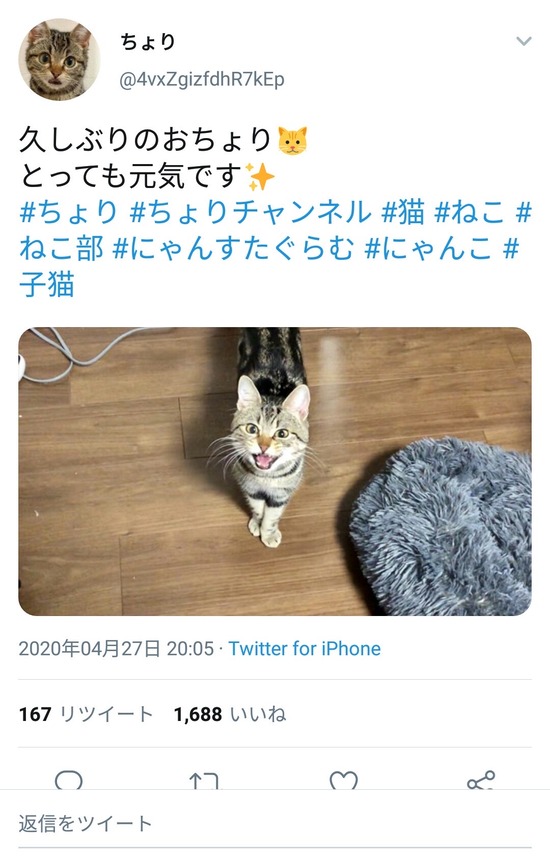Focus the 返信をツイート reply field
This screenshot has width=550, height=856.
click(x=275, y=823)
